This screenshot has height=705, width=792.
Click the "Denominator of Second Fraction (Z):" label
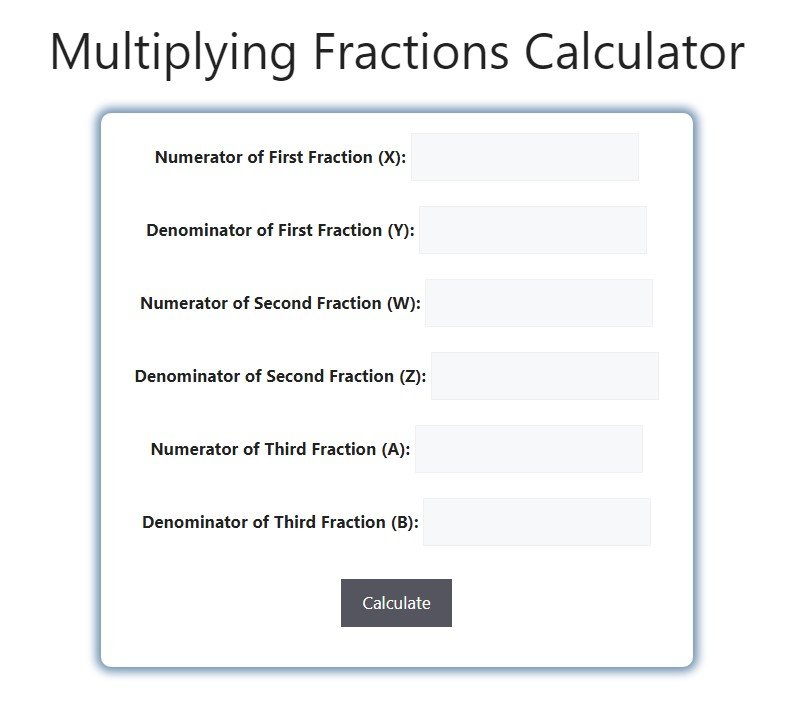280,376
